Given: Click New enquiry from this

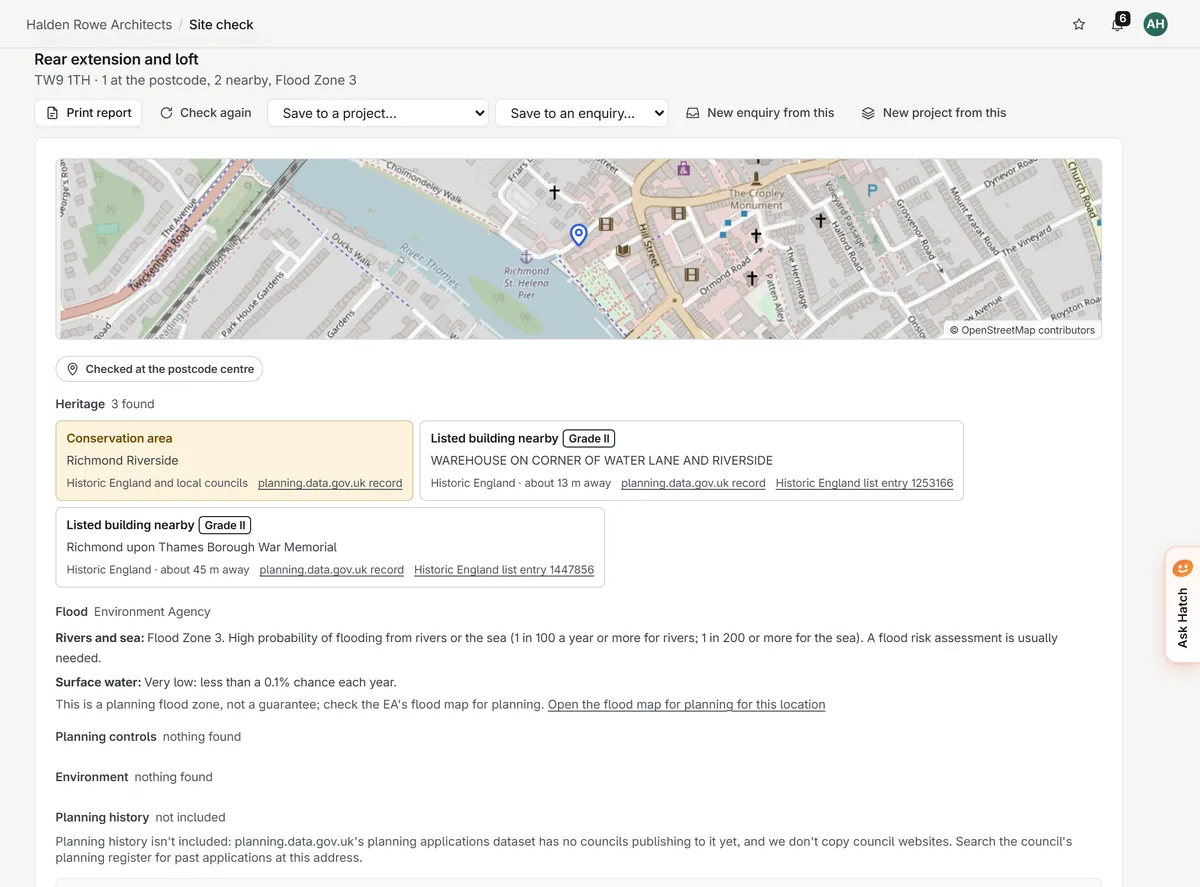Looking at the screenshot, I should pos(760,113).
